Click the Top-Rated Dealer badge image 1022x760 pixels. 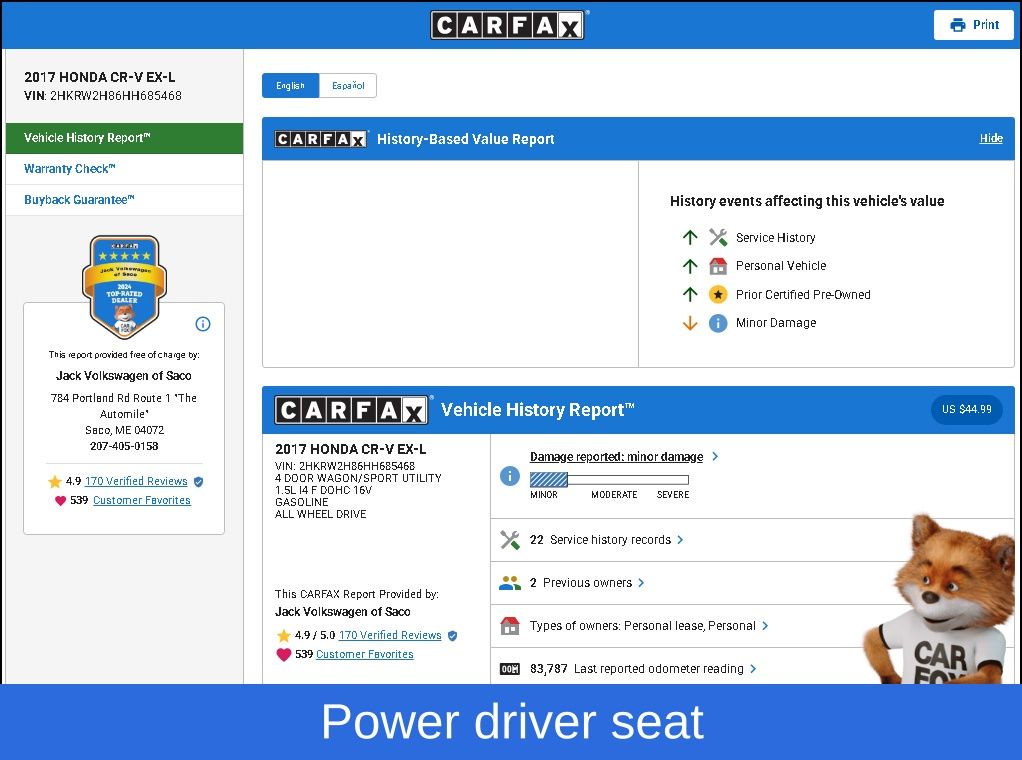pyautogui.click(x=124, y=287)
